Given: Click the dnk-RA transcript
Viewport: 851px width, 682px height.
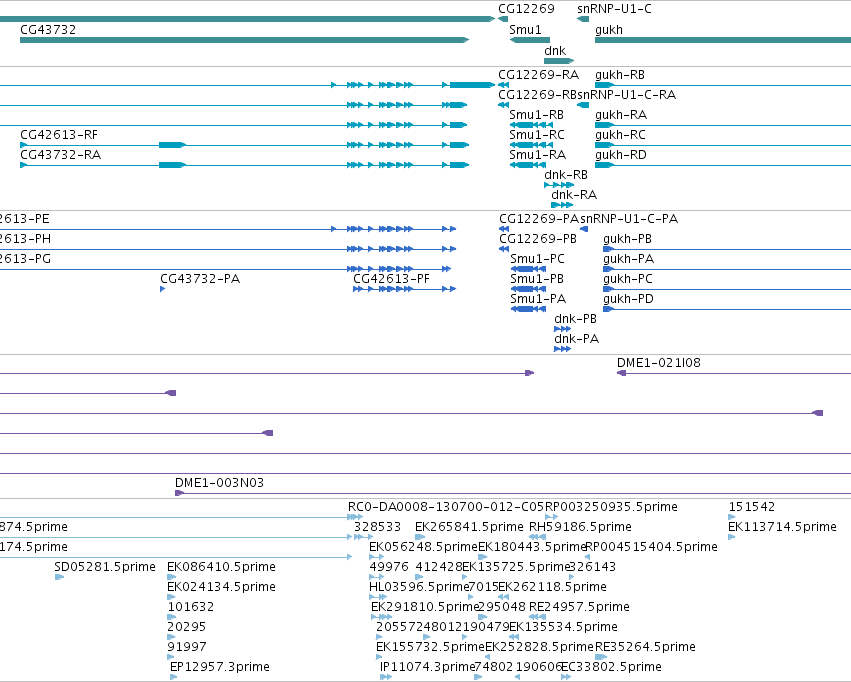Looking at the screenshot, I should click(562, 205).
